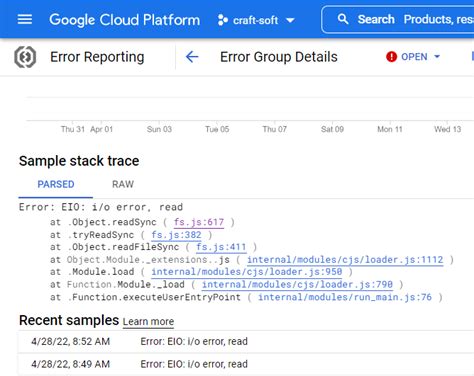Click the red OPEN status exclamation icon

[391, 57]
